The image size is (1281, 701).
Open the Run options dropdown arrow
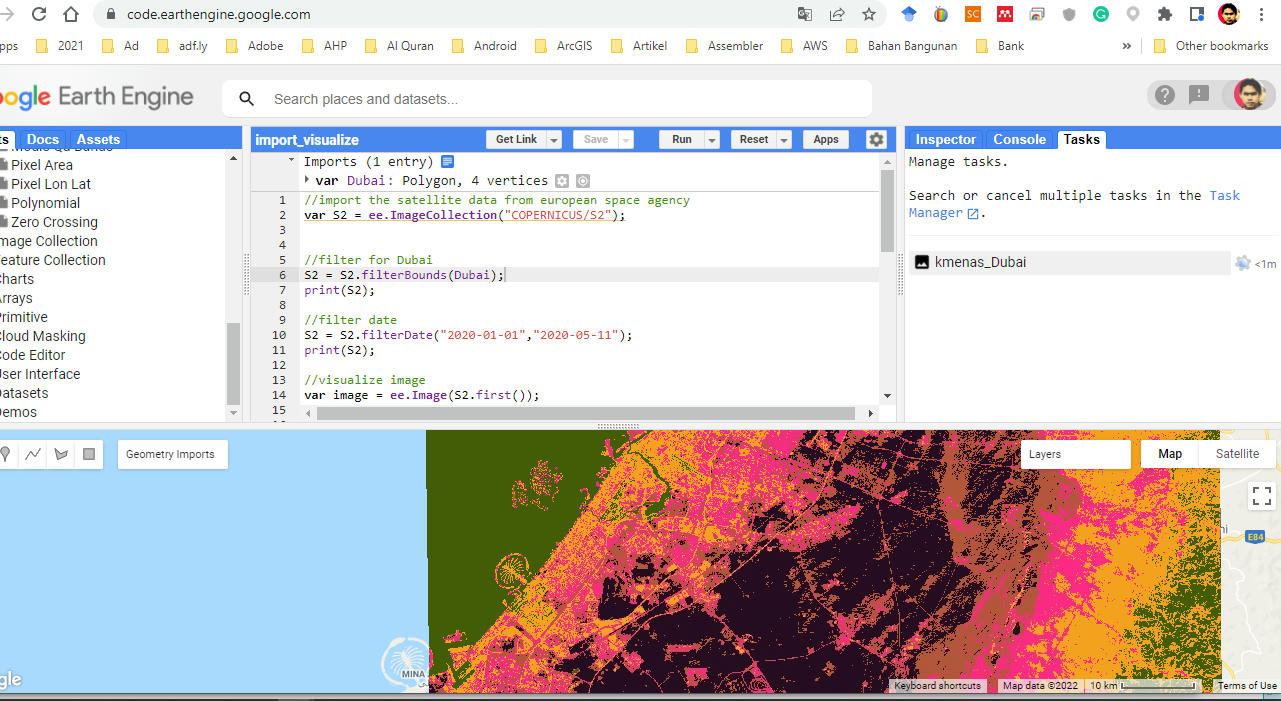click(712, 140)
